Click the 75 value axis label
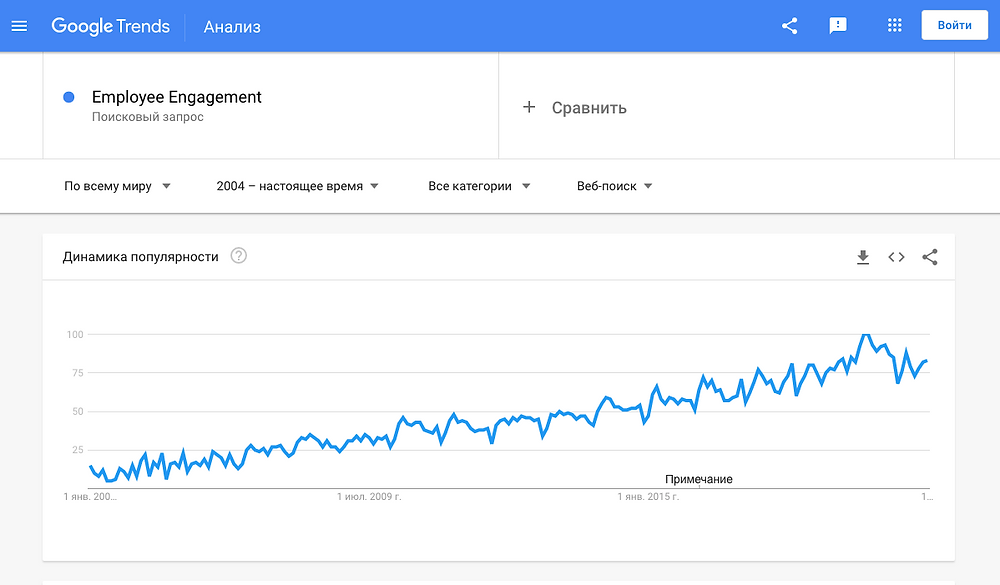The height and width of the screenshot is (585, 1000). 78,373
